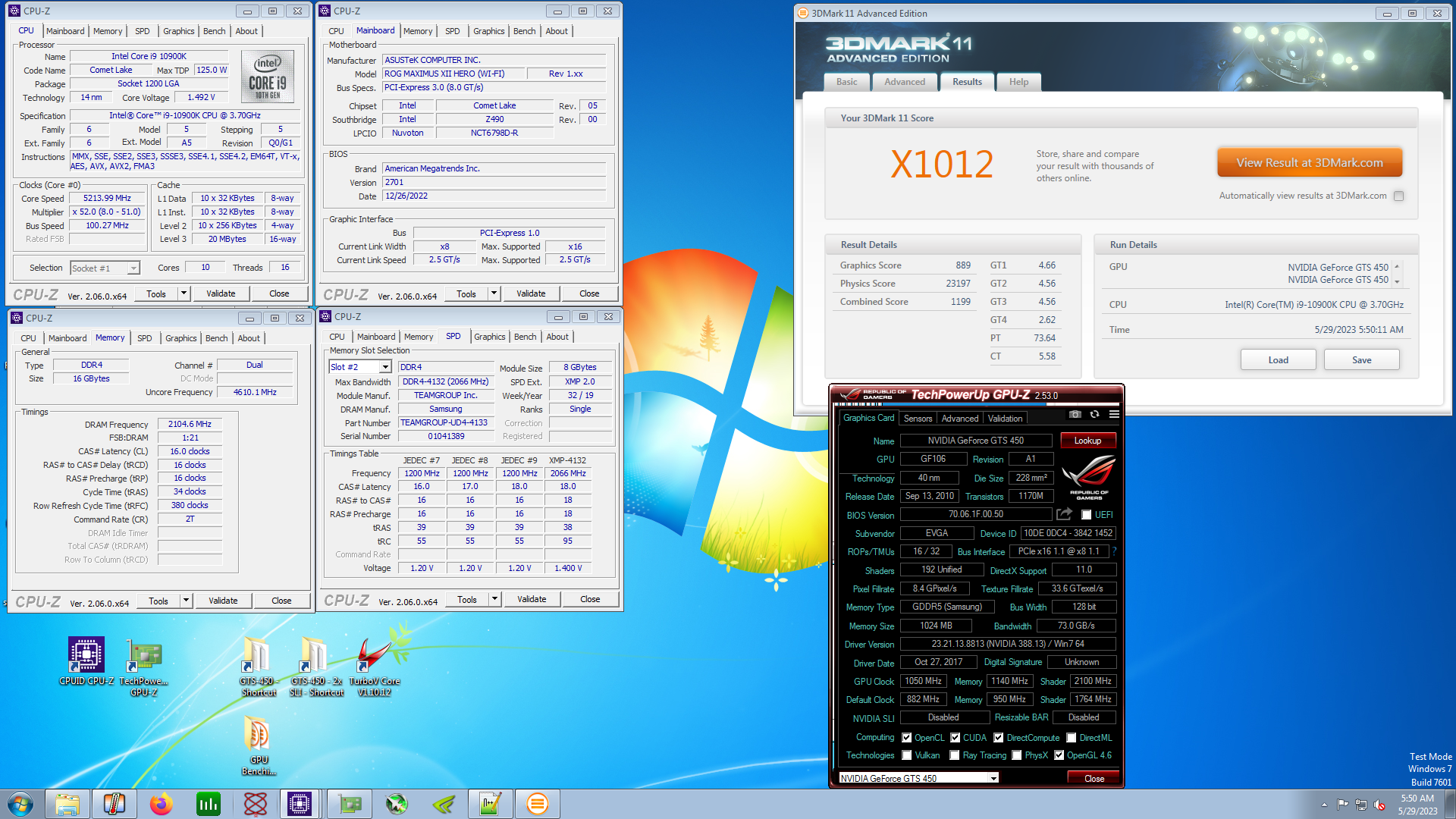1456x819 pixels.
Task: Open GPU Benchmarks desktop folder
Action: 259,745
